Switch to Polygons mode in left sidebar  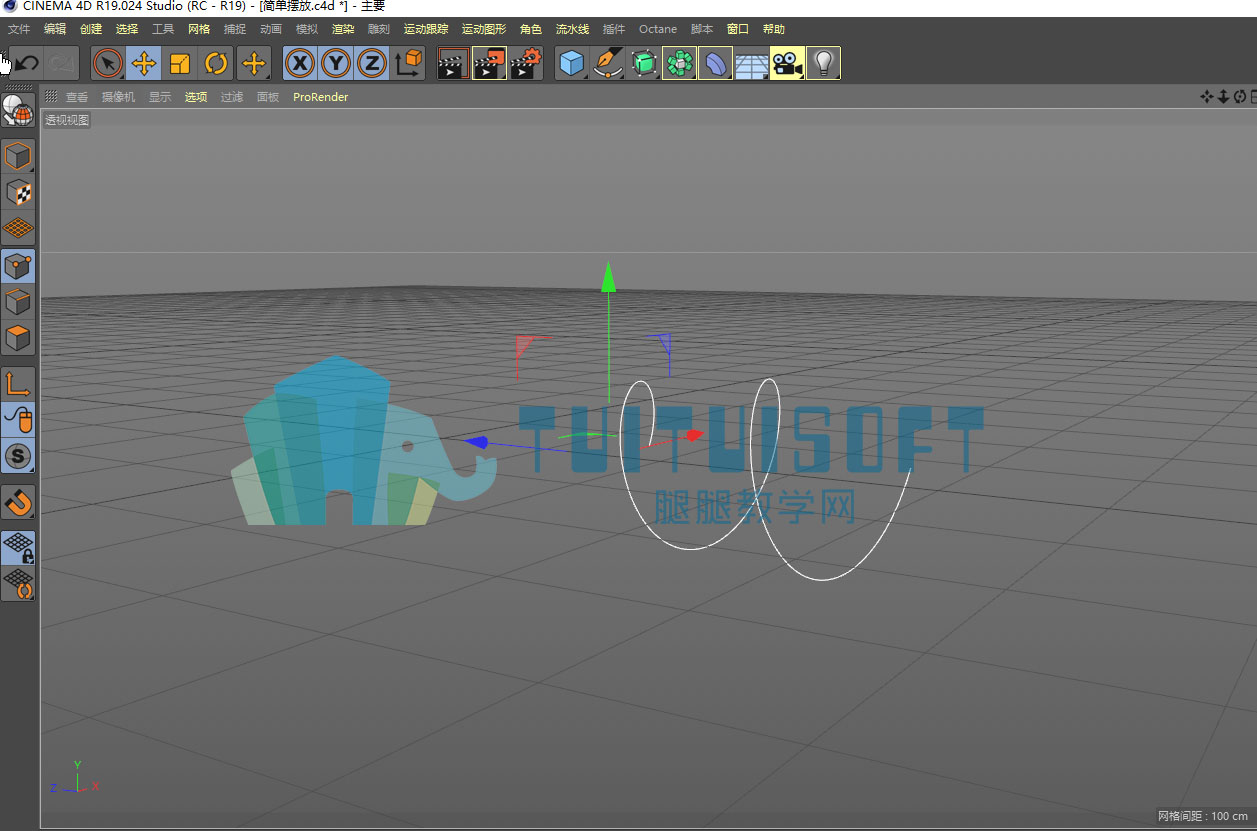18,338
